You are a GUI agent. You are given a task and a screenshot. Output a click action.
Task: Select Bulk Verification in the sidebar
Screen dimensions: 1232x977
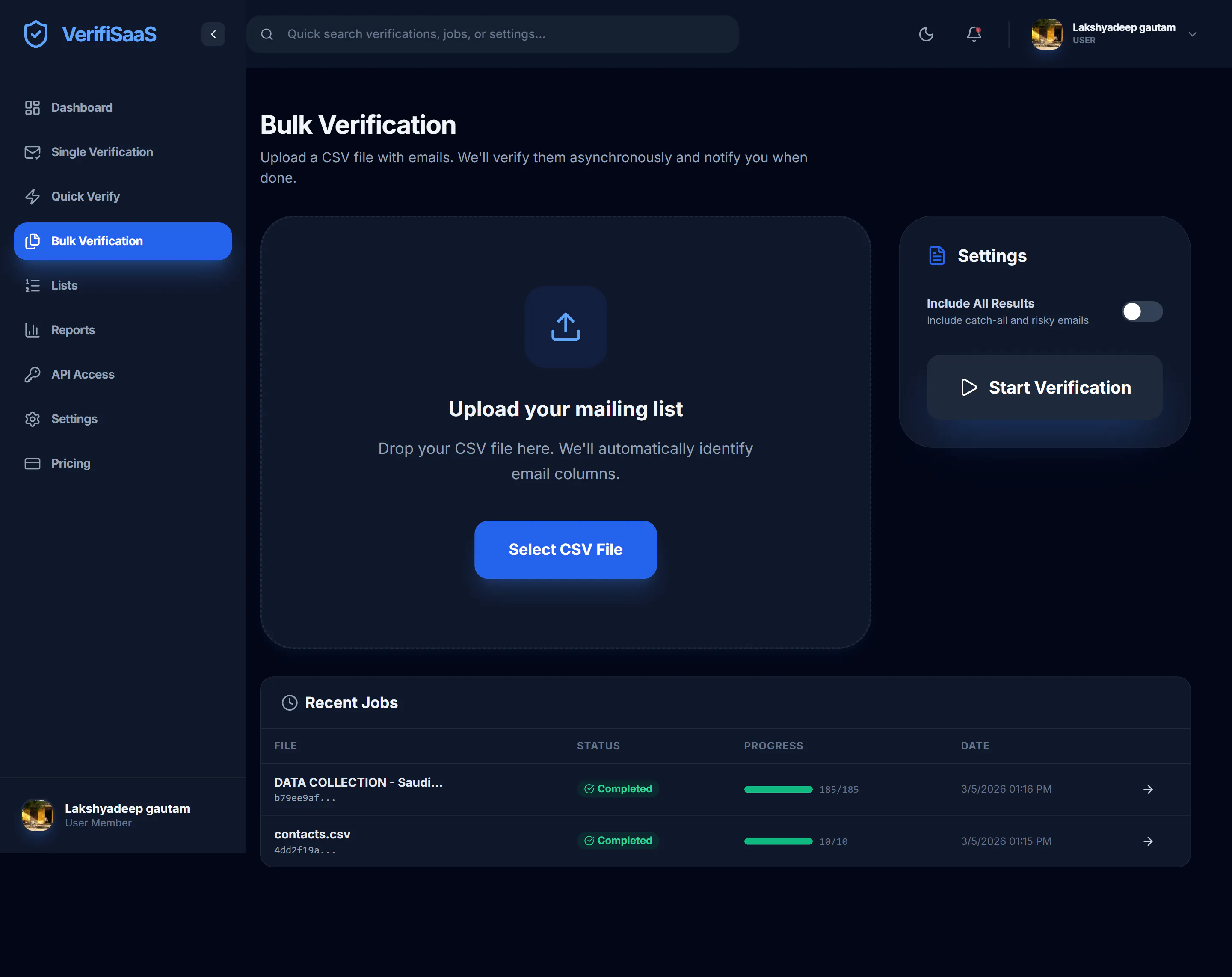tap(123, 241)
